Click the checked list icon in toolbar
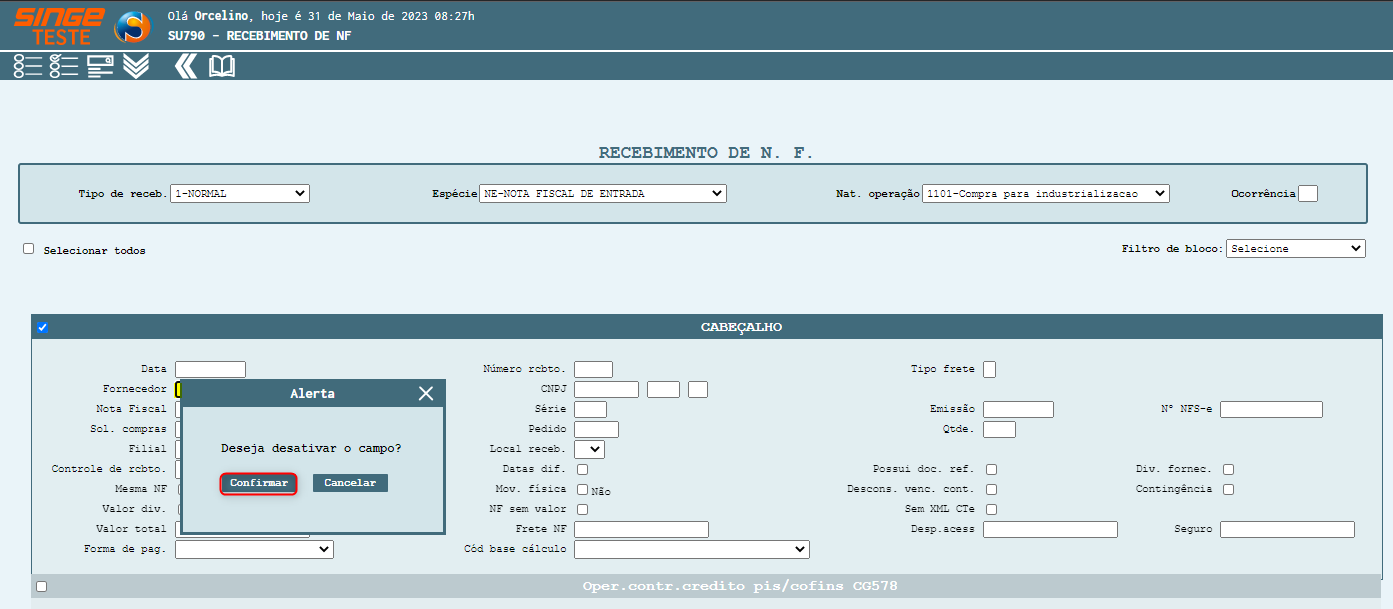 (63, 66)
